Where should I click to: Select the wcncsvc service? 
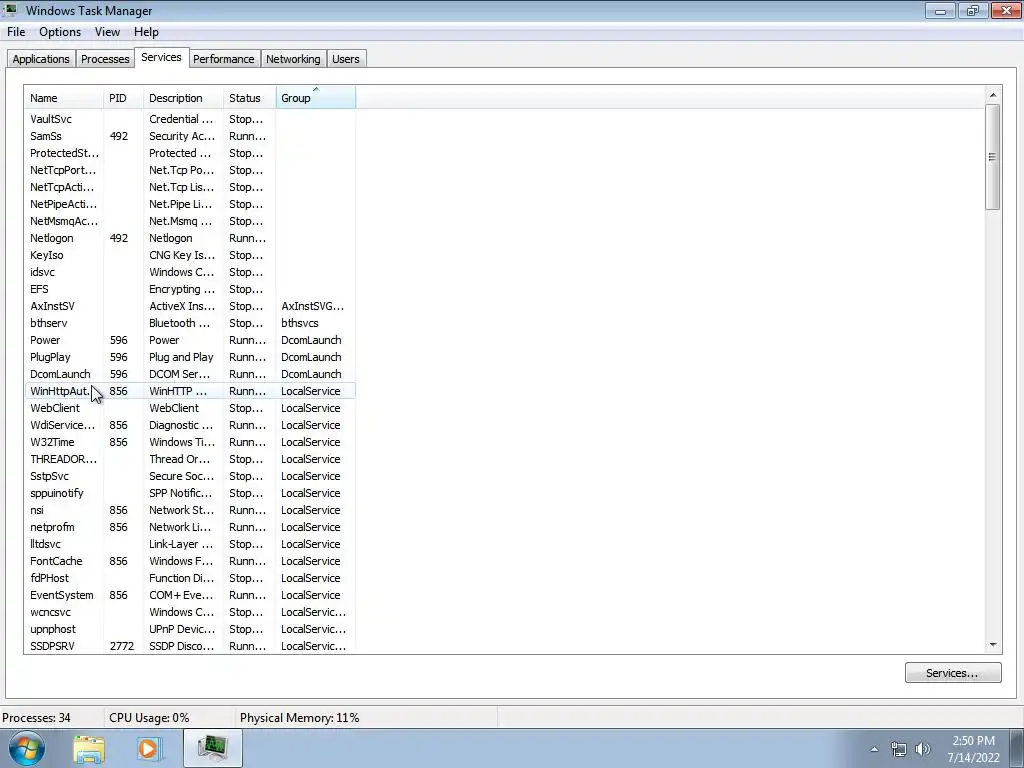point(50,611)
